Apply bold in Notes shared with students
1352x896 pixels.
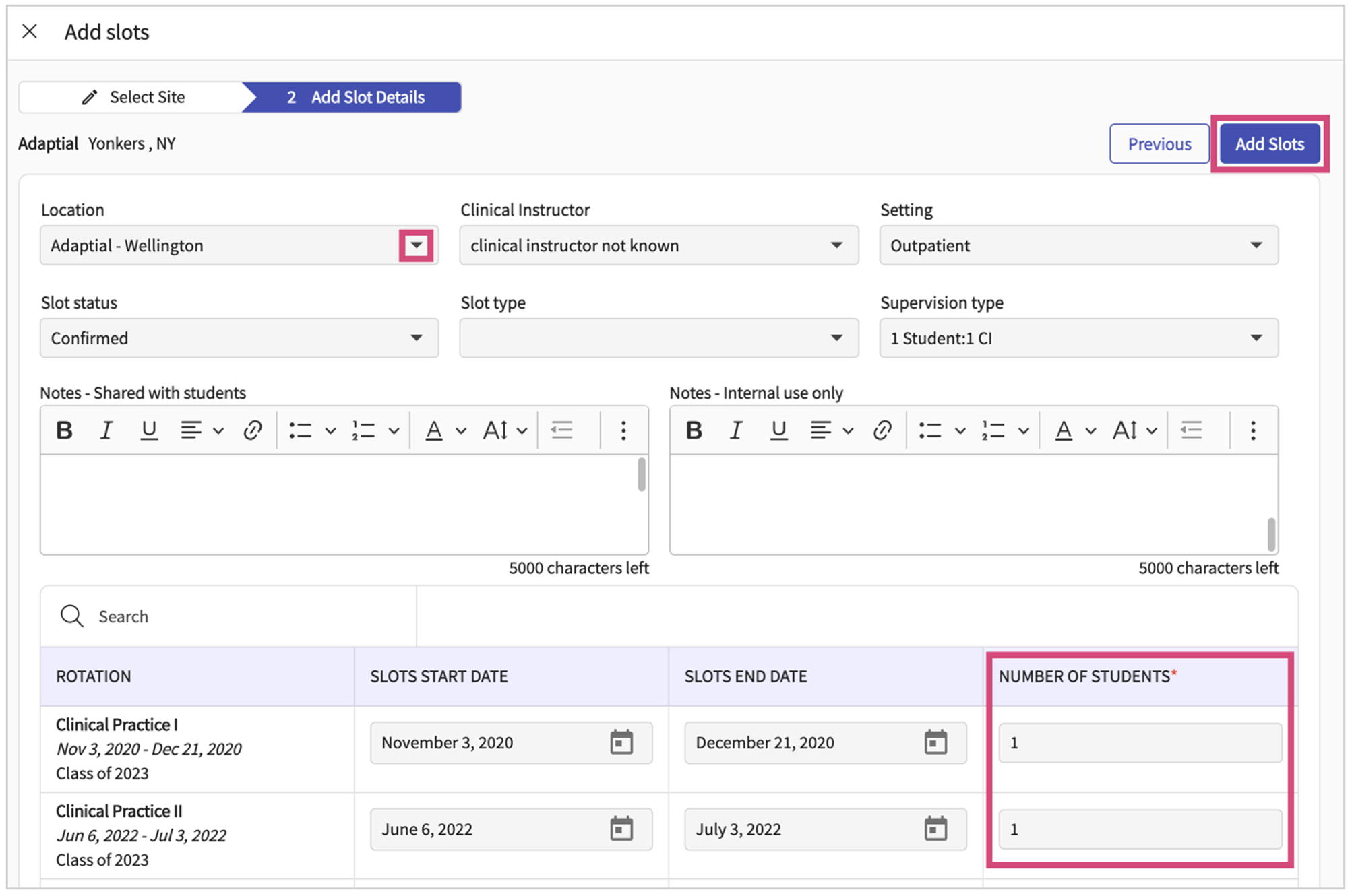(64, 429)
